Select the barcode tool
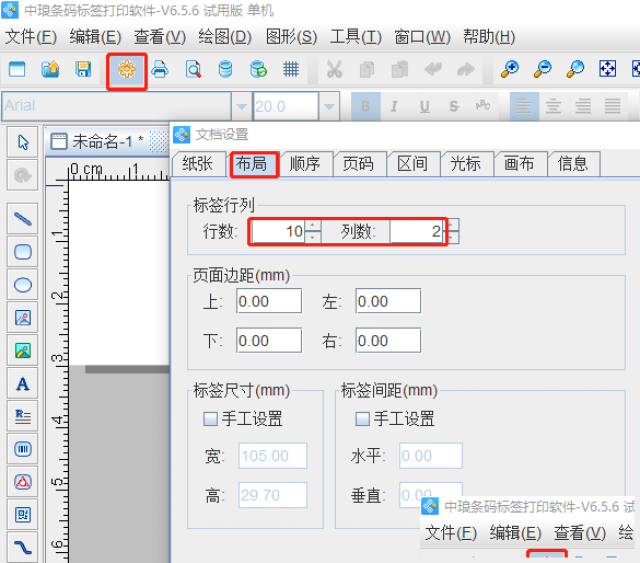Image resolution: width=640 pixels, height=563 pixels. 23,450
